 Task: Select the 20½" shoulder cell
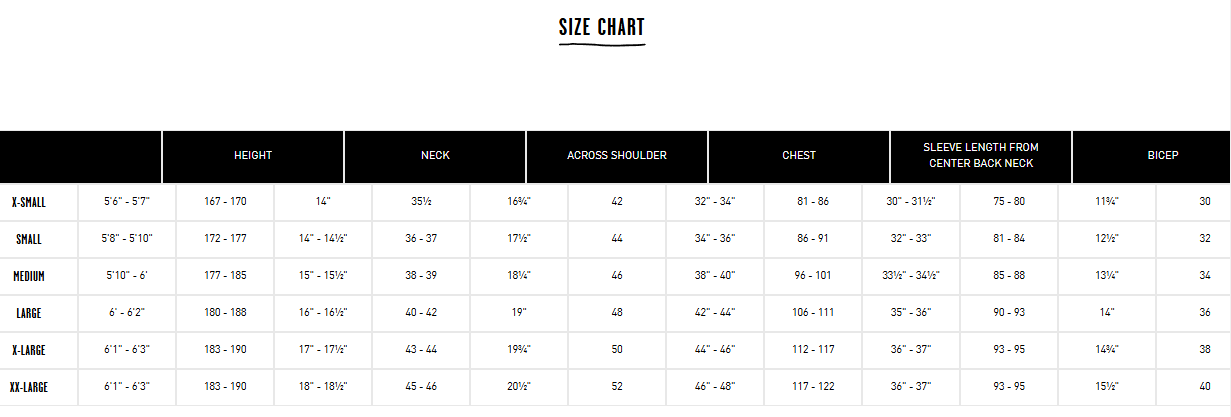(519, 388)
